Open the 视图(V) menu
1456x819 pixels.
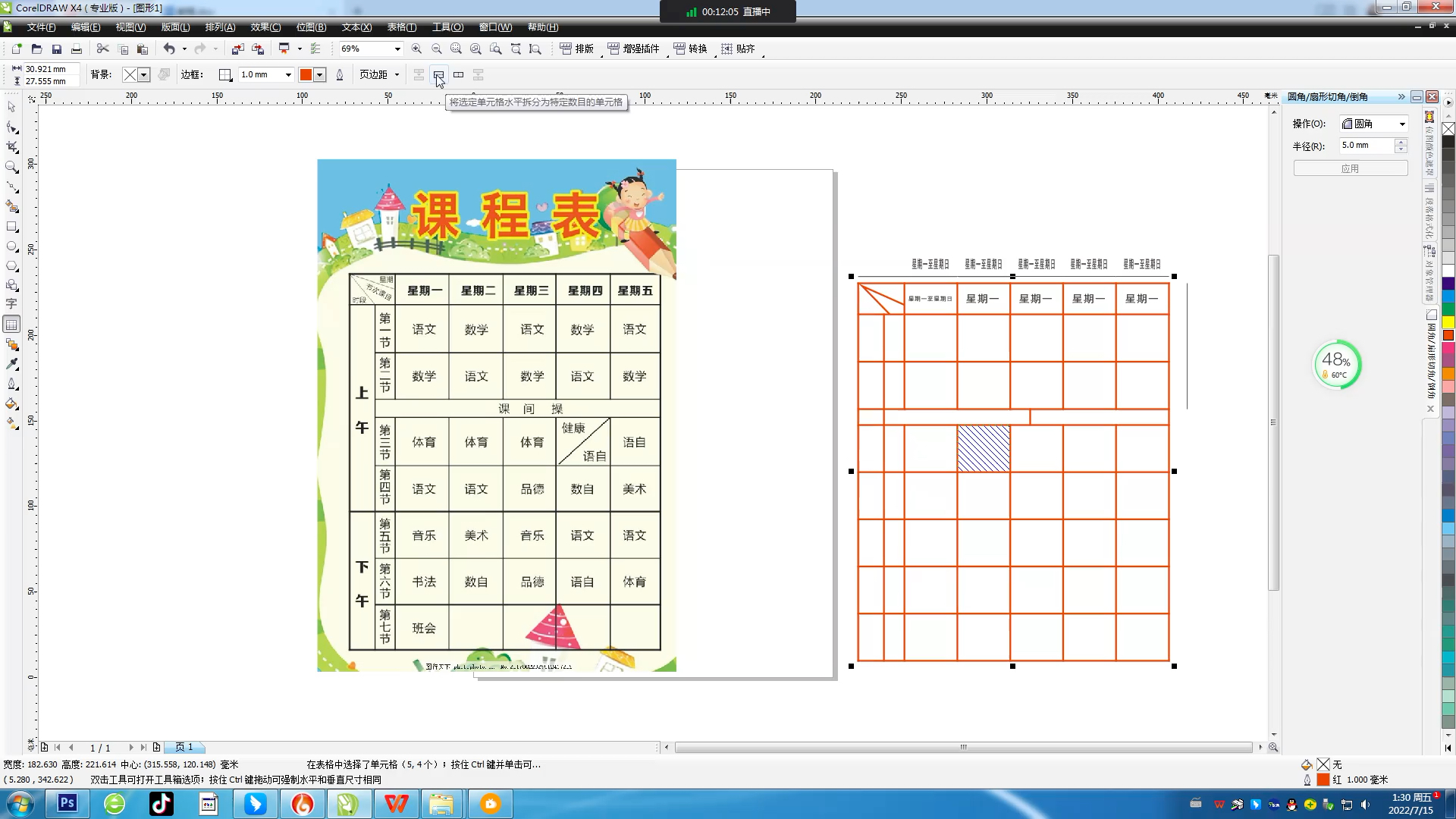click(x=130, y=27)
